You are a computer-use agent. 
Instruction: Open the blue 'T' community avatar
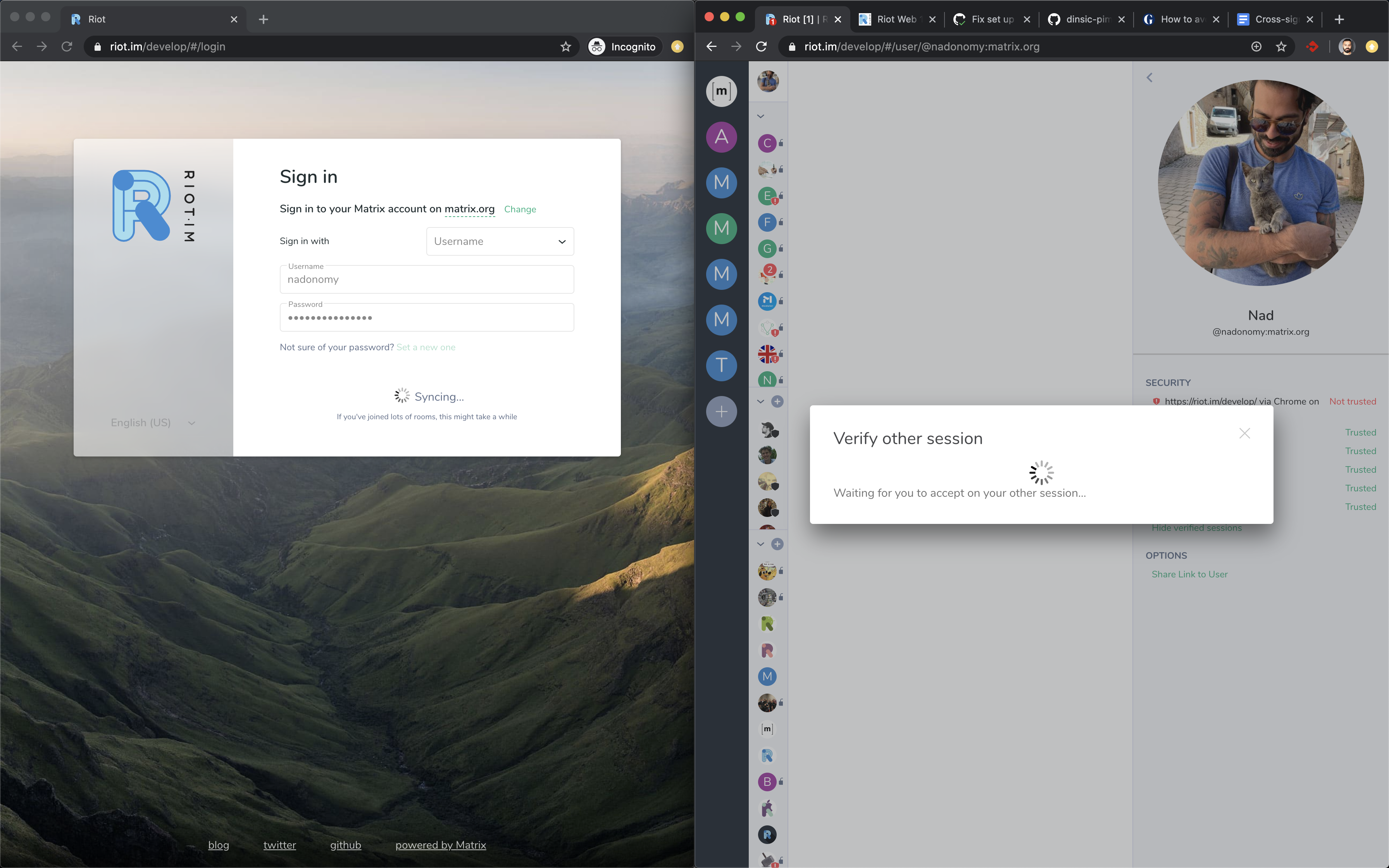pos(722,365)
